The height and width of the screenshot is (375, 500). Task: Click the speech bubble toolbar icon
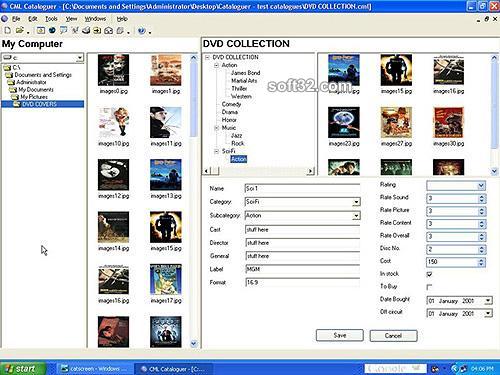coord(63,30)
